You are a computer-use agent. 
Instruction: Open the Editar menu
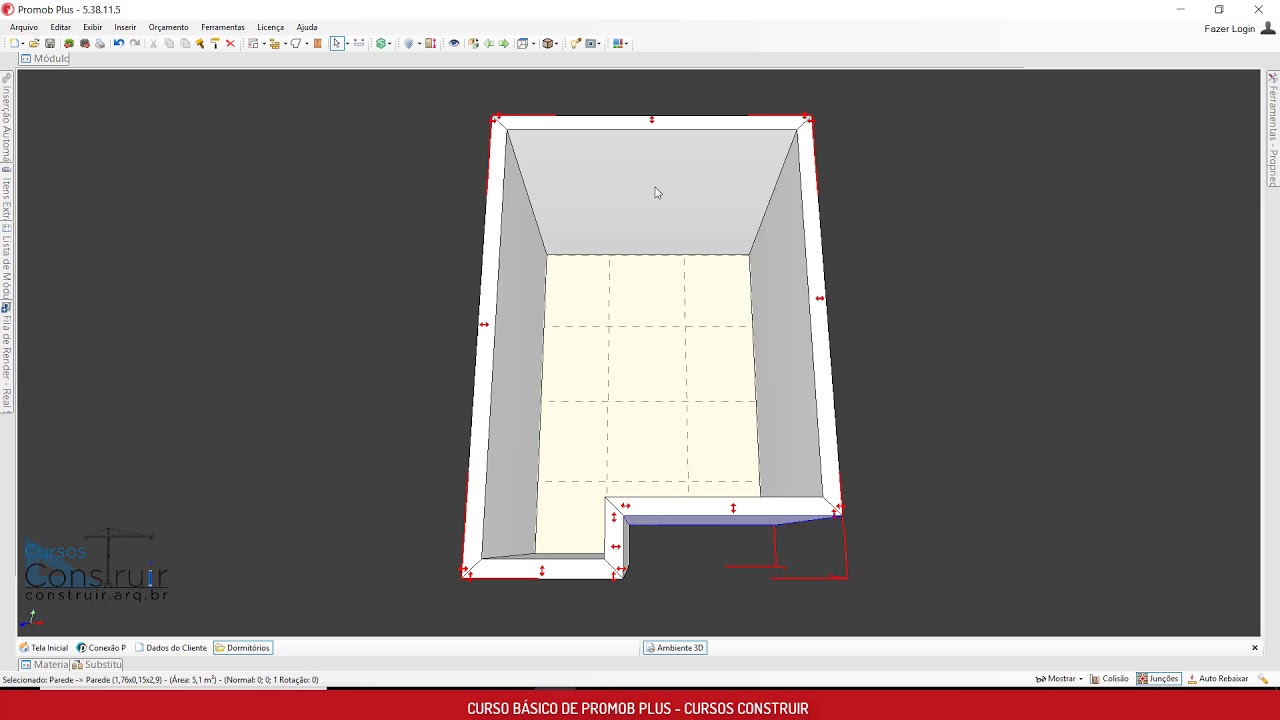[61, 27]
